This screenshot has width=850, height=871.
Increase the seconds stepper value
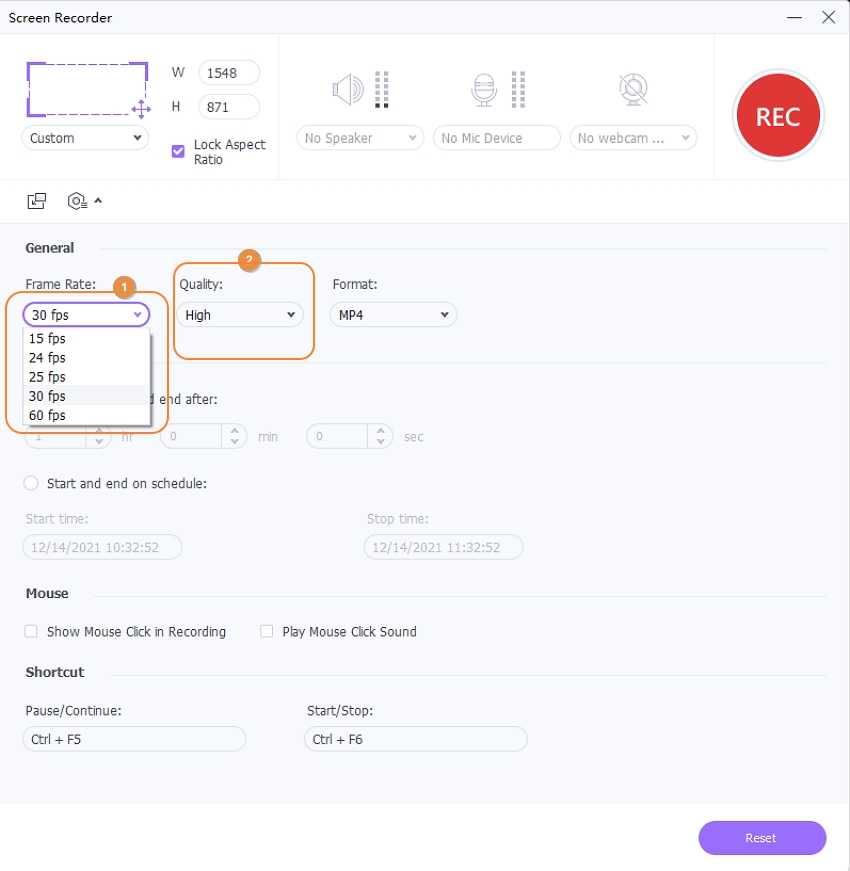click(x=381, y=431)
